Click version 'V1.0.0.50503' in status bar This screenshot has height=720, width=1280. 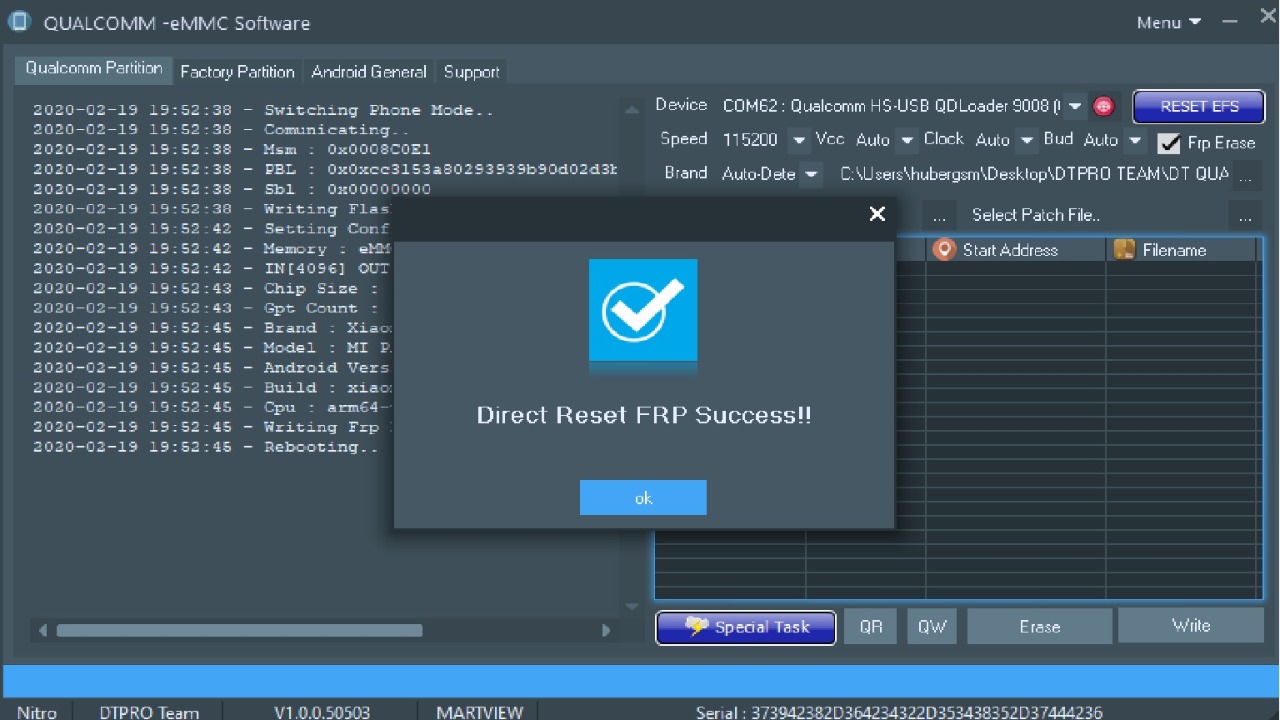point(322,712)
